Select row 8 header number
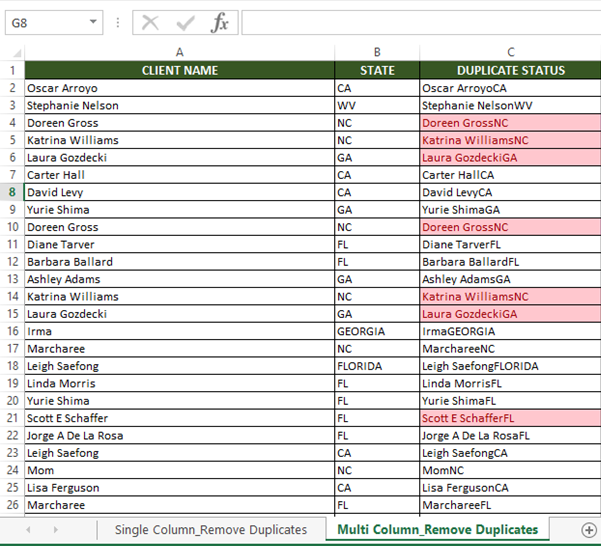The width and height of the screenshot is (601, 546). tap(12, 192)
